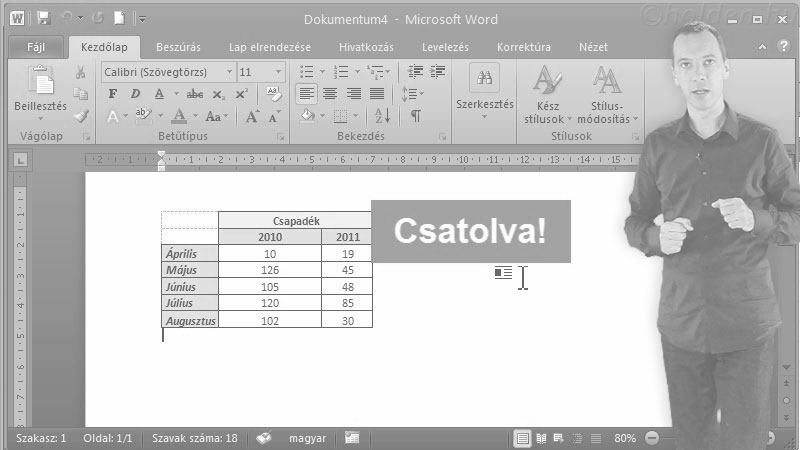Click the New document icon in title bar
The height and width of the screenshot is (450, 800).
point(119,19)
